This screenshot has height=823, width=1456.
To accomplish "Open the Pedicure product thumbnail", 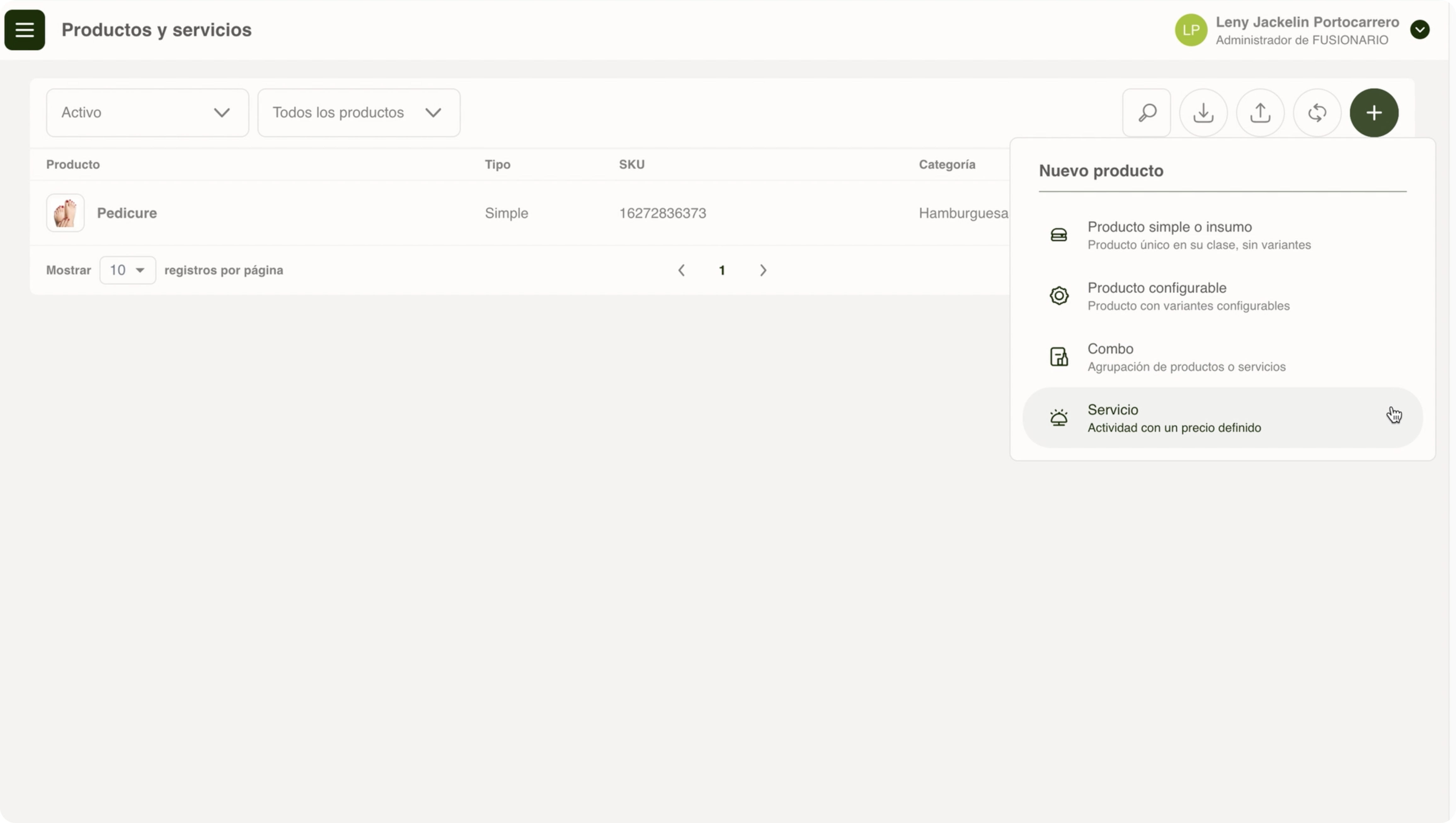I will pos(66,213).
